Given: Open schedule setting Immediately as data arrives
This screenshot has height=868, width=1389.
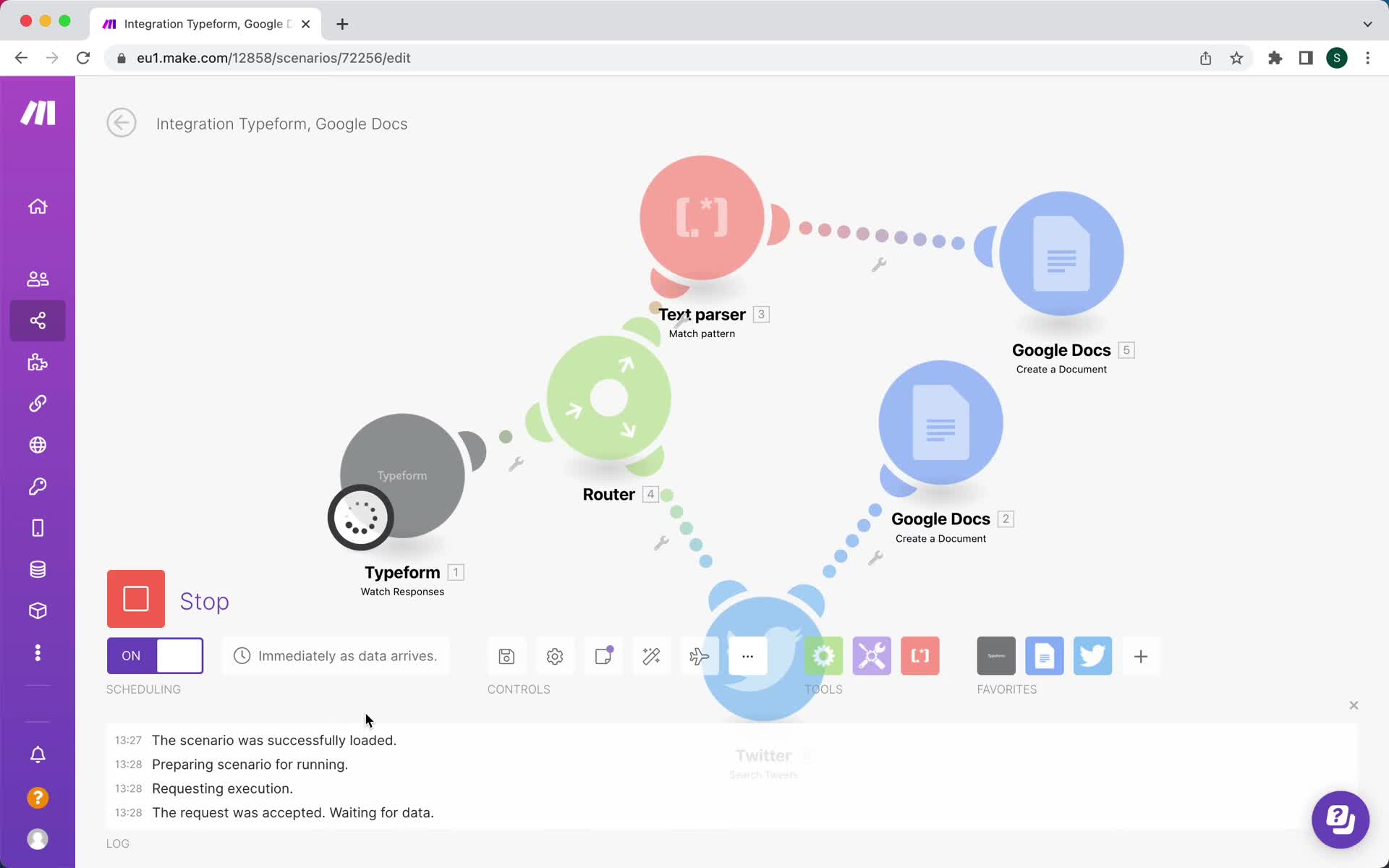Looking at the screenshot, I should (x=336, y=656).
